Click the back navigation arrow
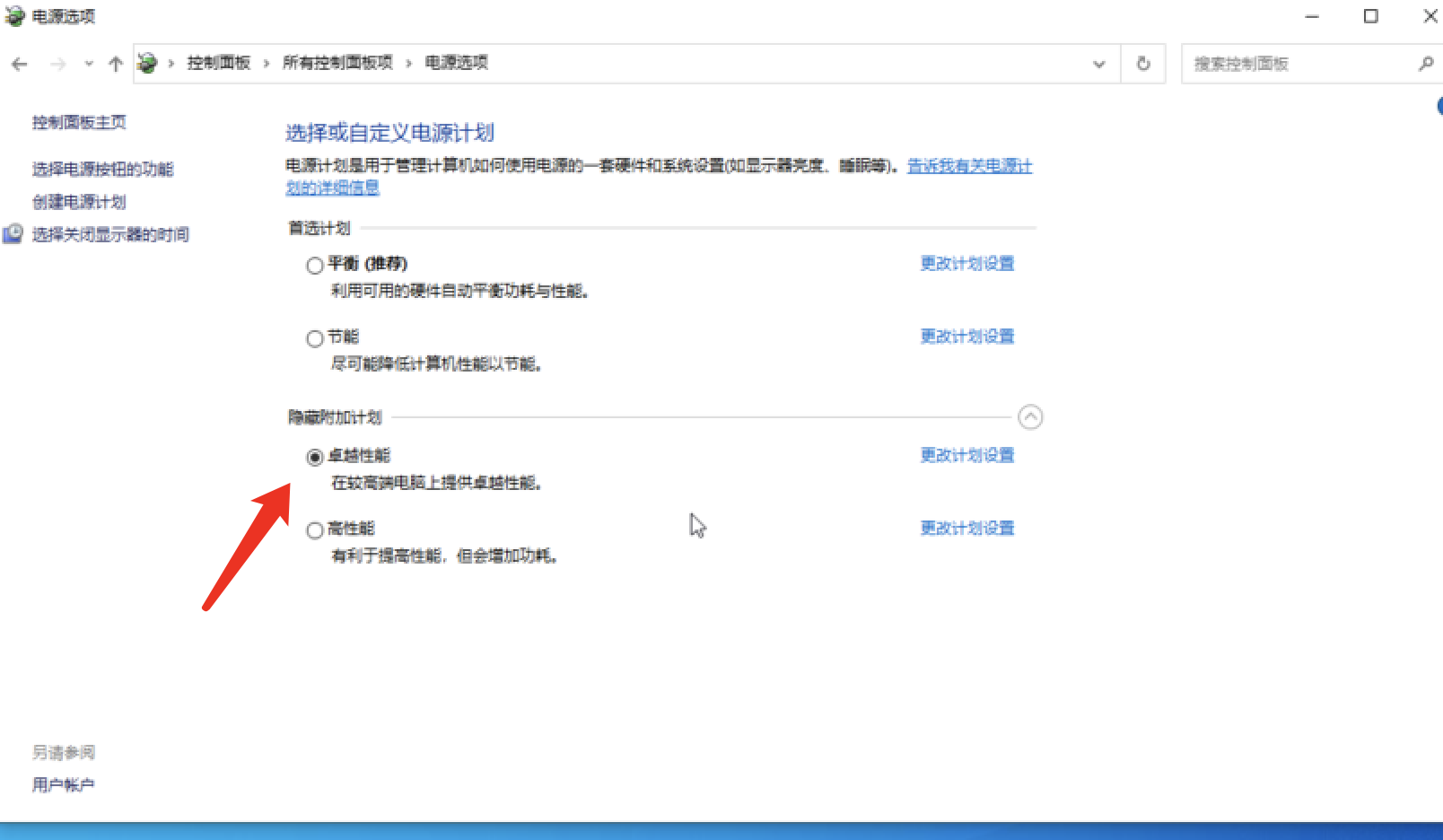The width and height of the screenshot is (1443, 840). (x=20, y=64)
